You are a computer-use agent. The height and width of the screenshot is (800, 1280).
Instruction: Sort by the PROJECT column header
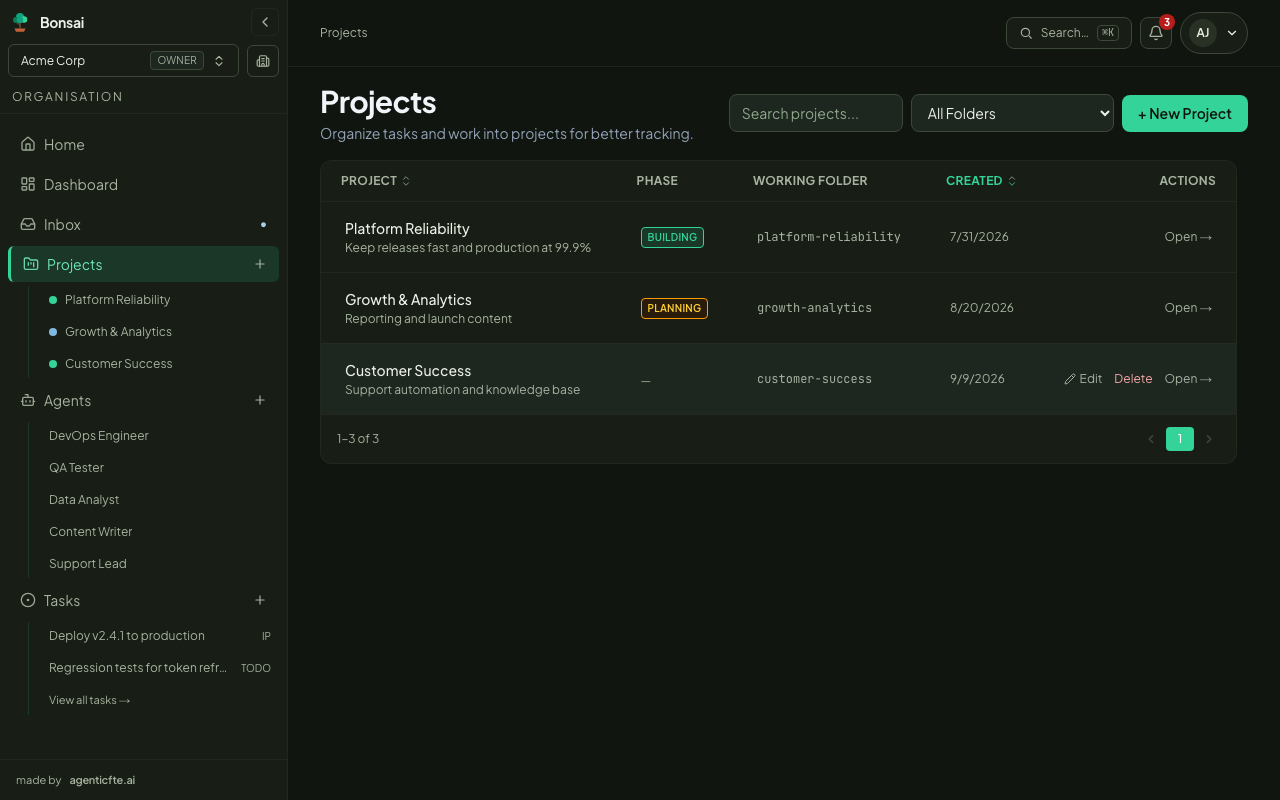click(376, 181)
